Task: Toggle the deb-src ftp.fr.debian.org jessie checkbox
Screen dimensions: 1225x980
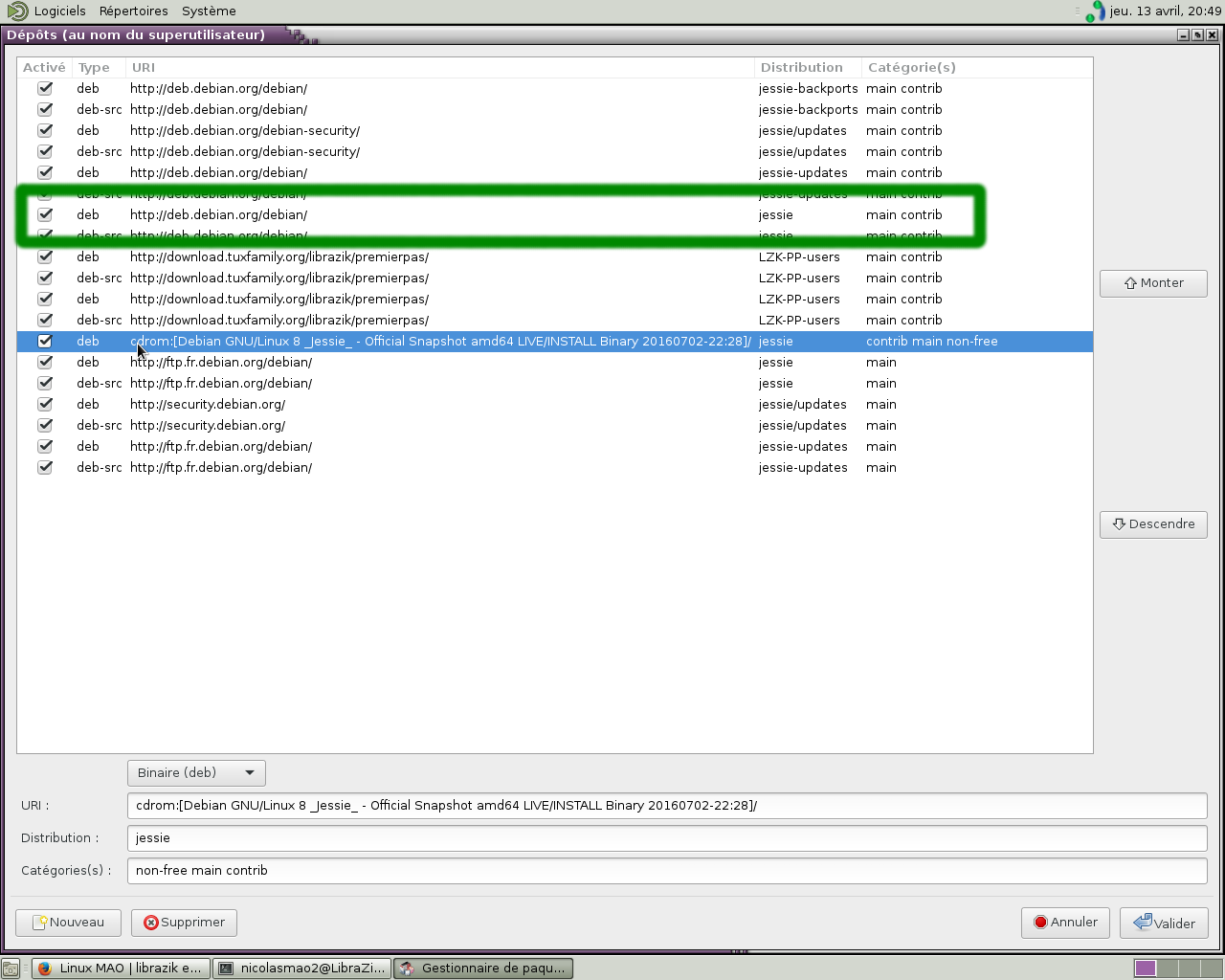Action: tap(45, 383)
